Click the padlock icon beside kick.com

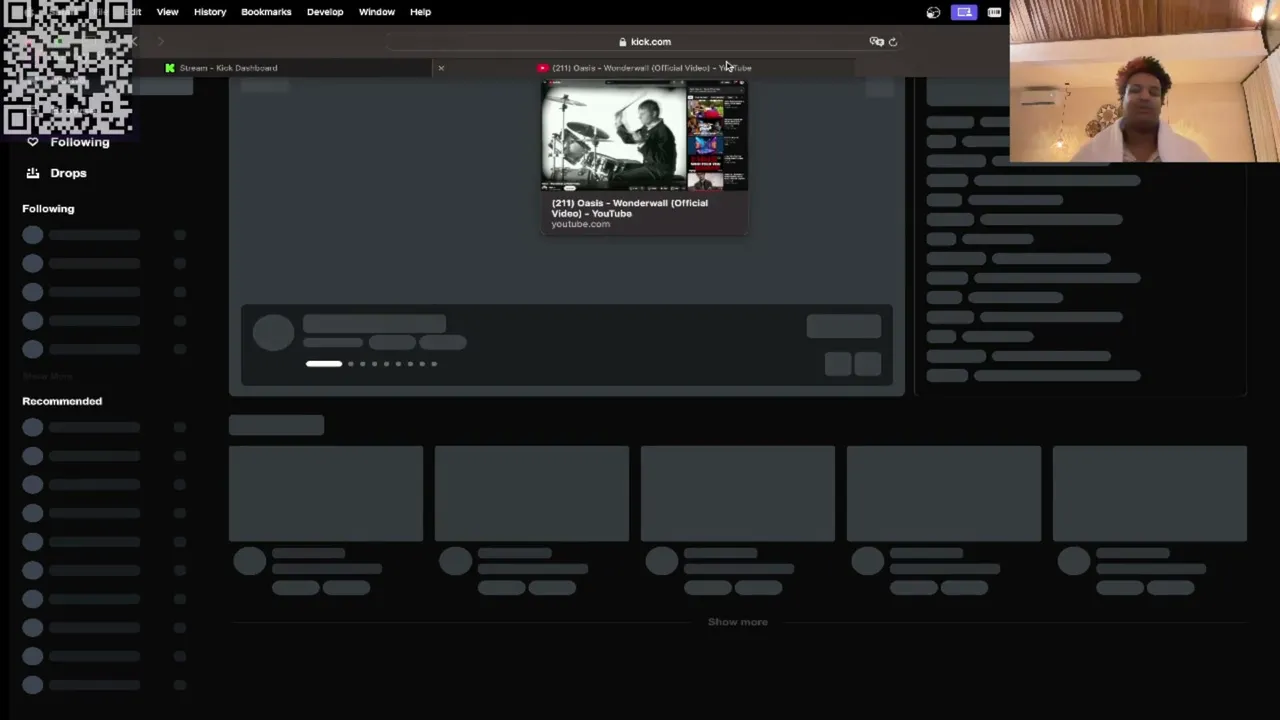pyautogui.click(x=622, y=42)
